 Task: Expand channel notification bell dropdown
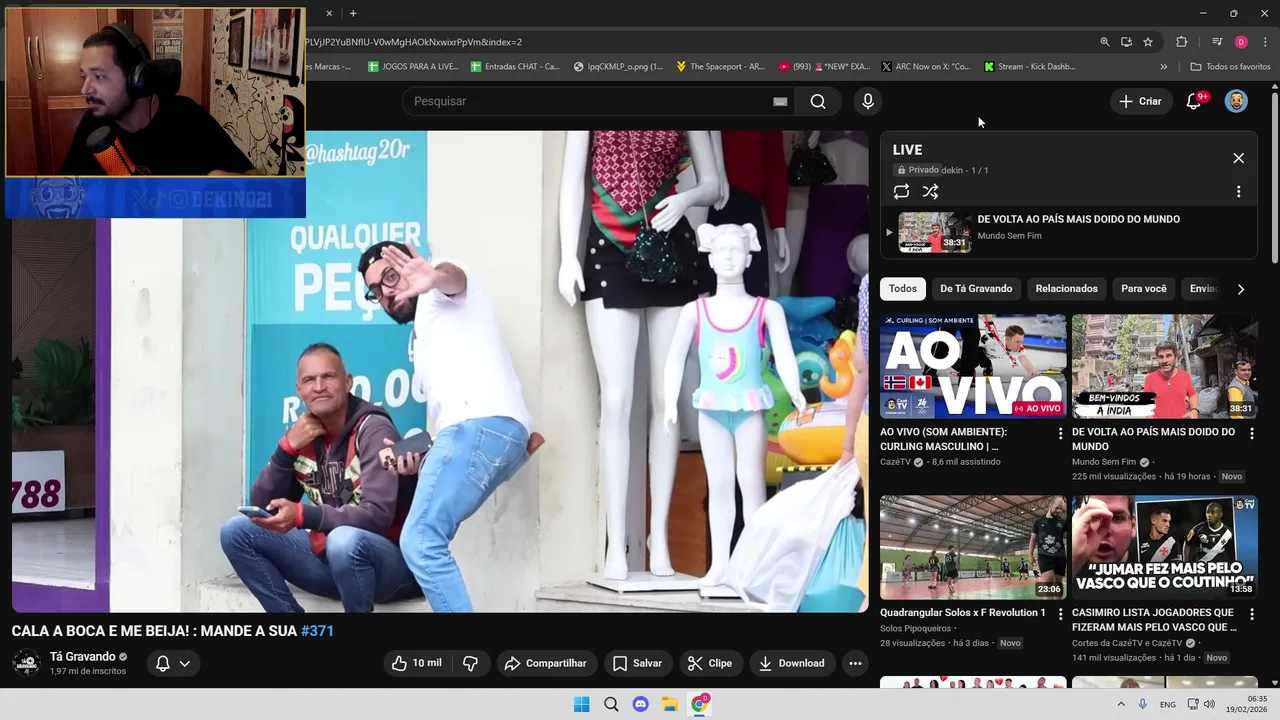click(172, 663)
